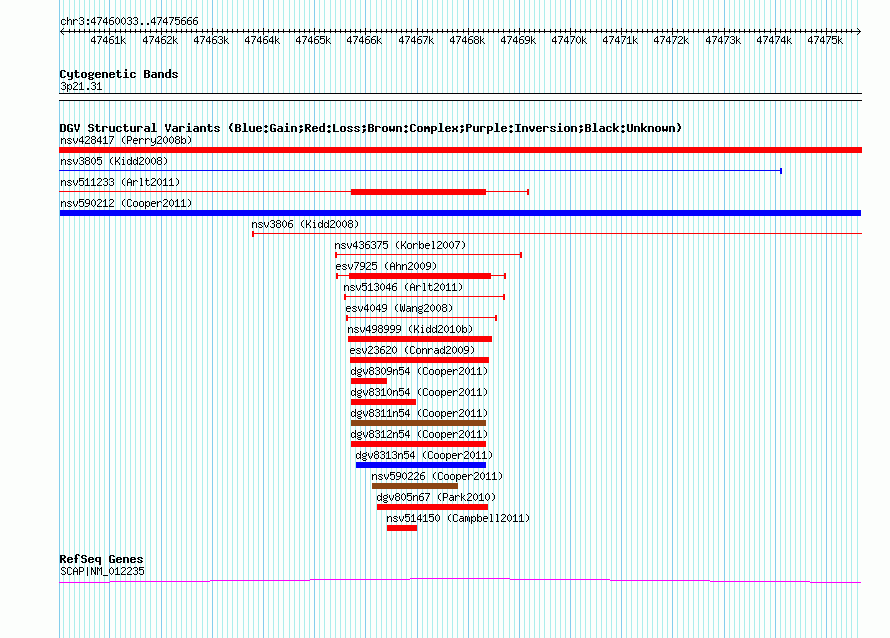
Task: Click the esv4049 (Wang2008) variant line
Action: (x=422, y=318)
